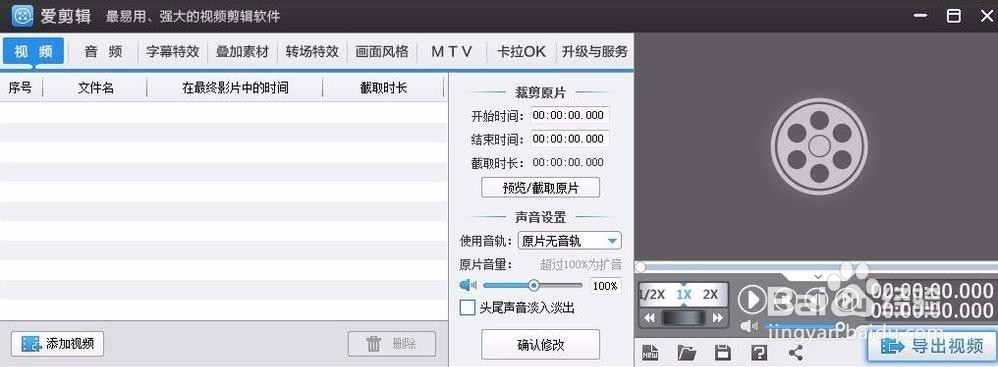The width and height of the screenshot is (998, 367).
Task: Open existing project folder icon
Action: pos(686,352)
